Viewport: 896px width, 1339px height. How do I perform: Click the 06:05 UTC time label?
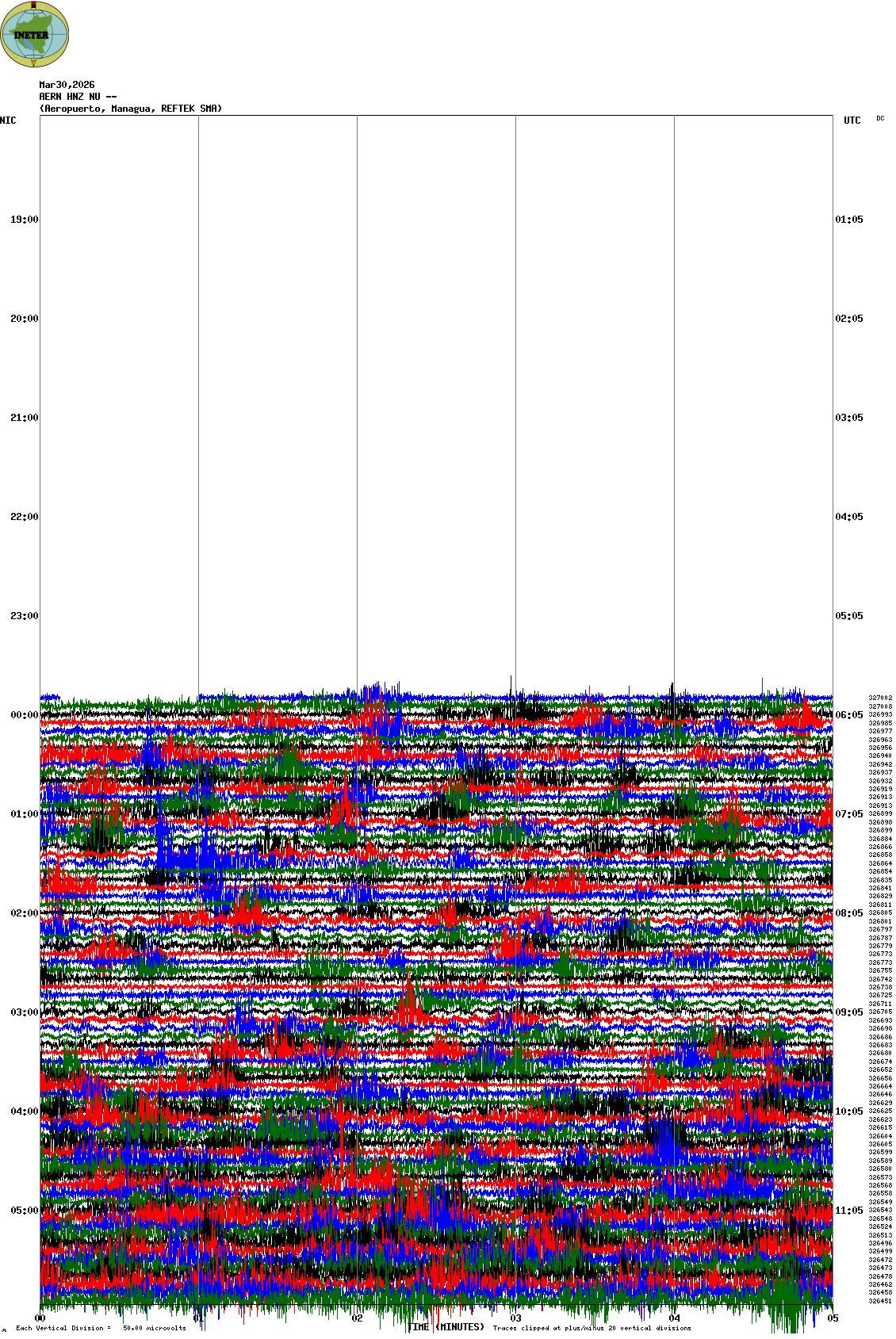(x=849, y=715)
